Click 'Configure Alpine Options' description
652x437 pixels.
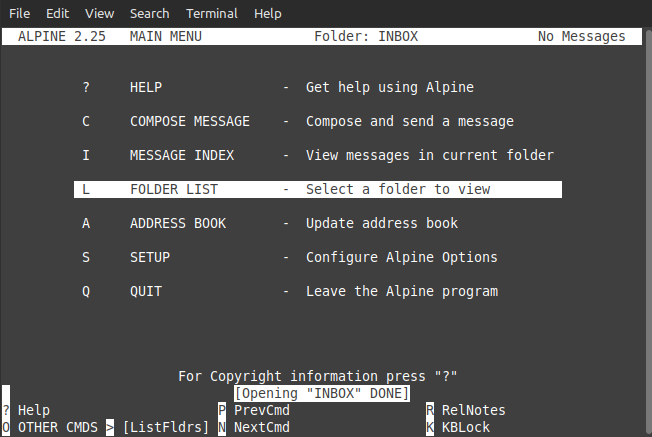402,257
